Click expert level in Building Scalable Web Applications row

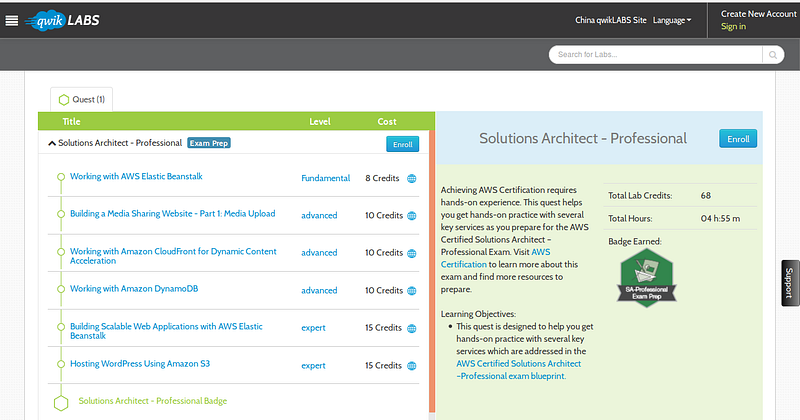[313, 328]
